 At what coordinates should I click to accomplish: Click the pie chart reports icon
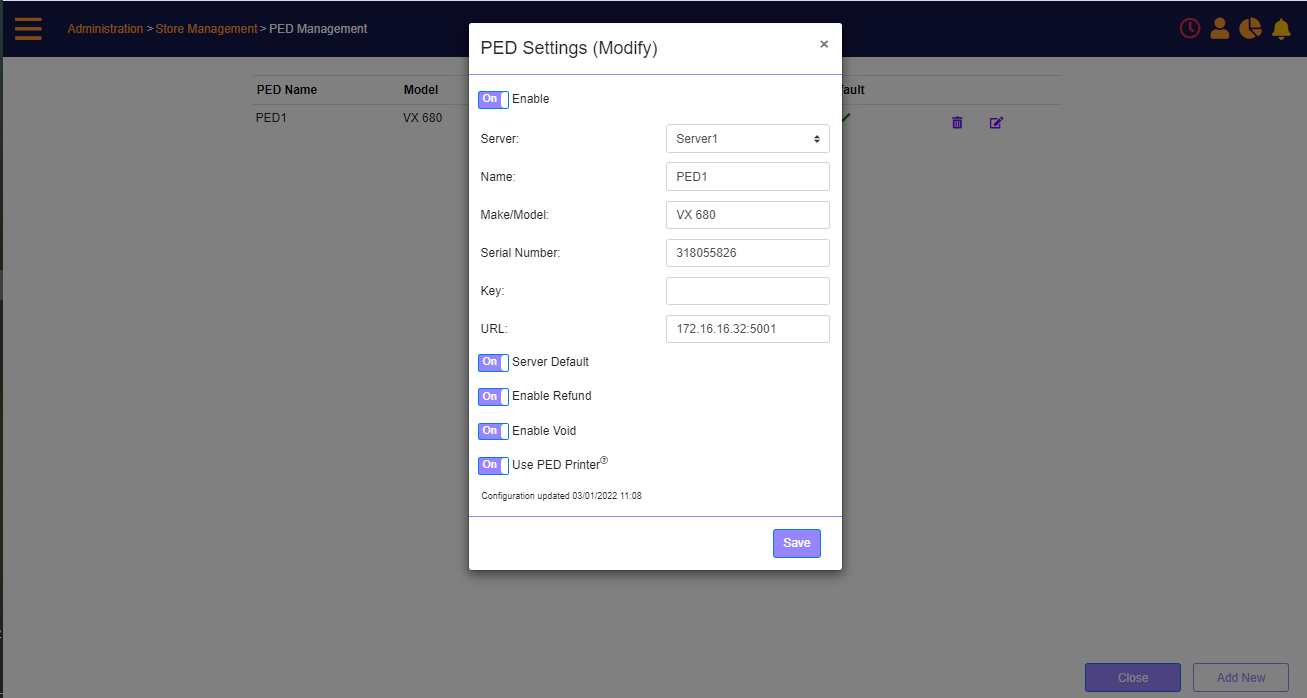[x=1250, y=28]
